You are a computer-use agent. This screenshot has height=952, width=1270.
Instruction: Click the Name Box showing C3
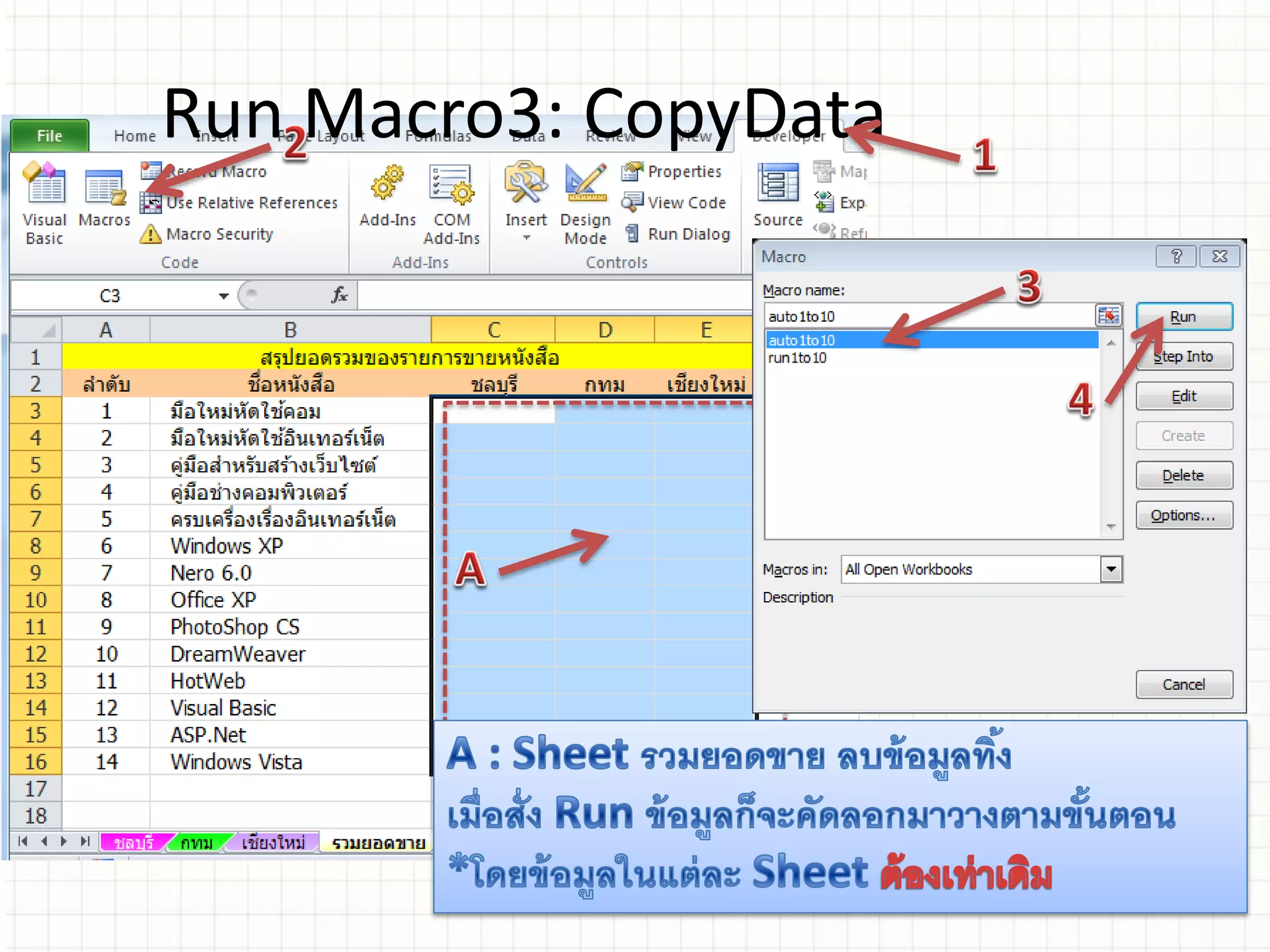pos(112,296)
